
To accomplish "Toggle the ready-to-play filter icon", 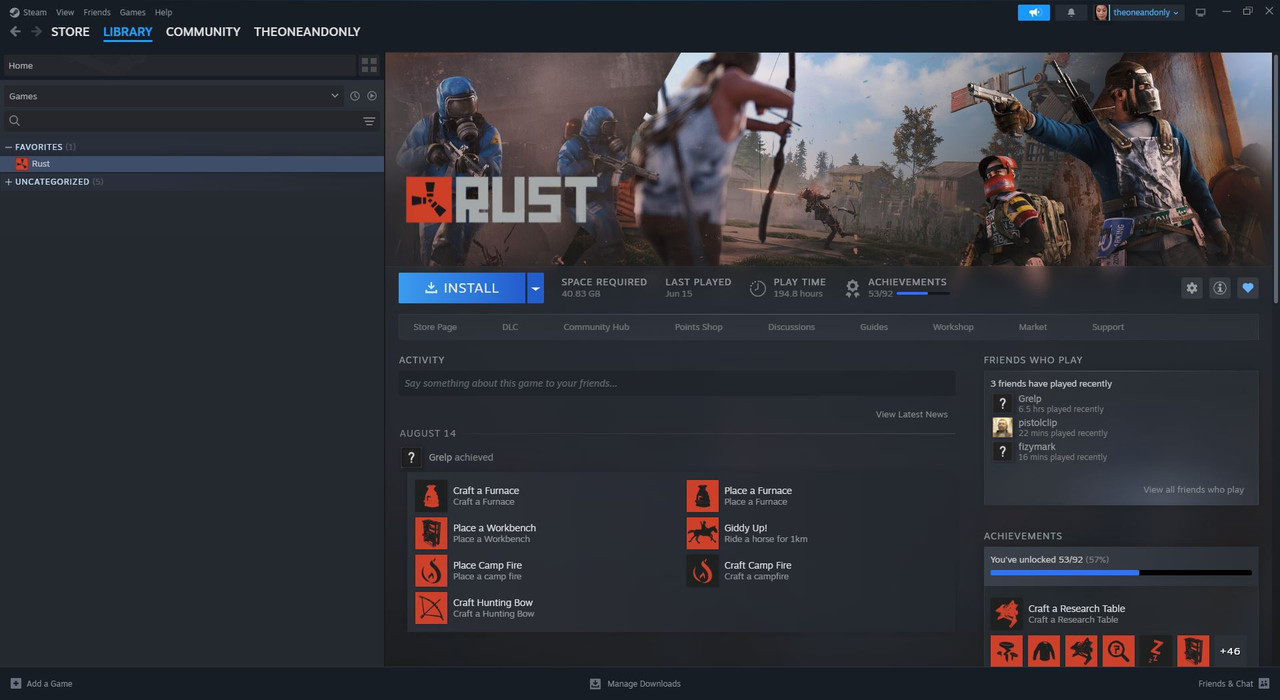I will (x=372, y=96).
